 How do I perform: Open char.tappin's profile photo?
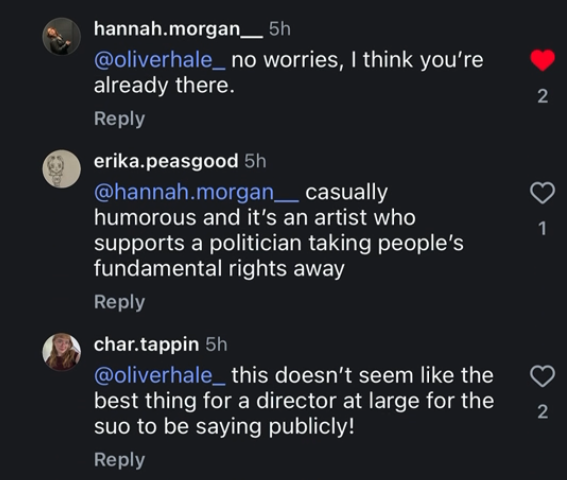pyautogui.click(x=61, y=352)
